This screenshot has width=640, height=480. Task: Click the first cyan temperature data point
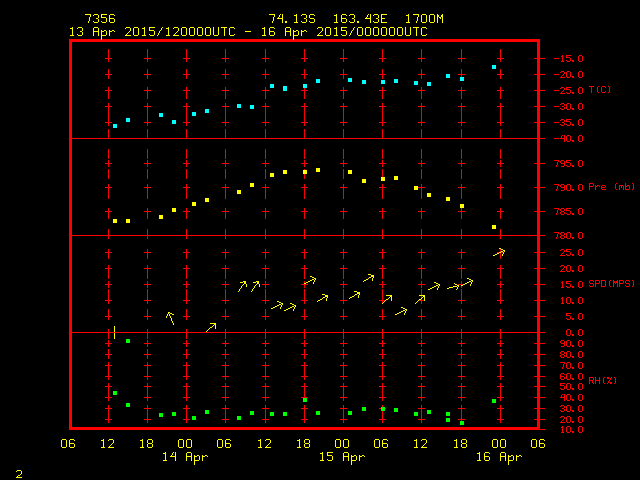[115, 126]
